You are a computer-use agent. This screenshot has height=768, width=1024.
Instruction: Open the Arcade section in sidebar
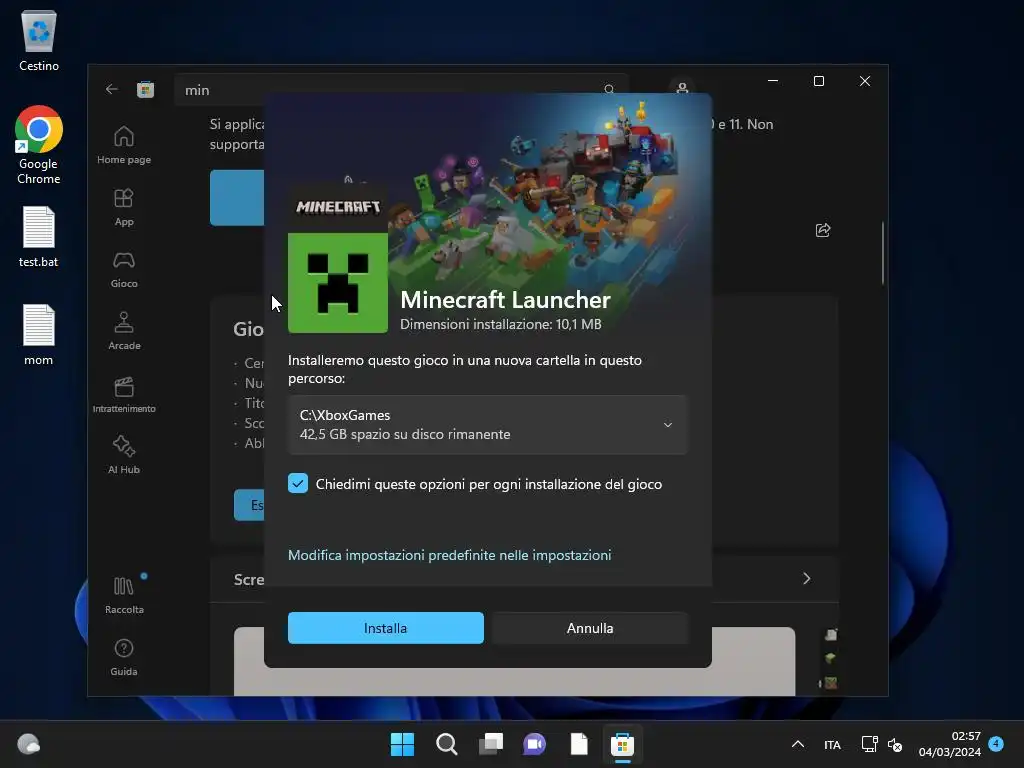point(124,331)
